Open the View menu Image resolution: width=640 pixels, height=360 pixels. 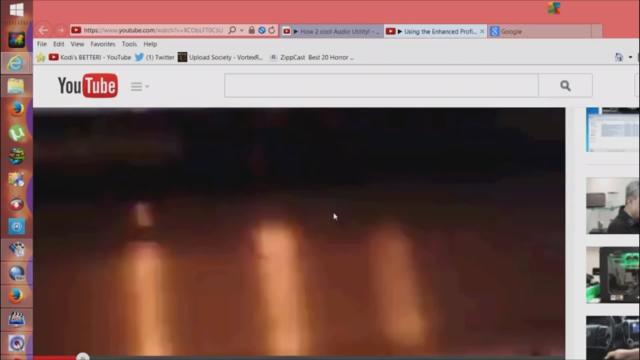[x=77, y=44]
